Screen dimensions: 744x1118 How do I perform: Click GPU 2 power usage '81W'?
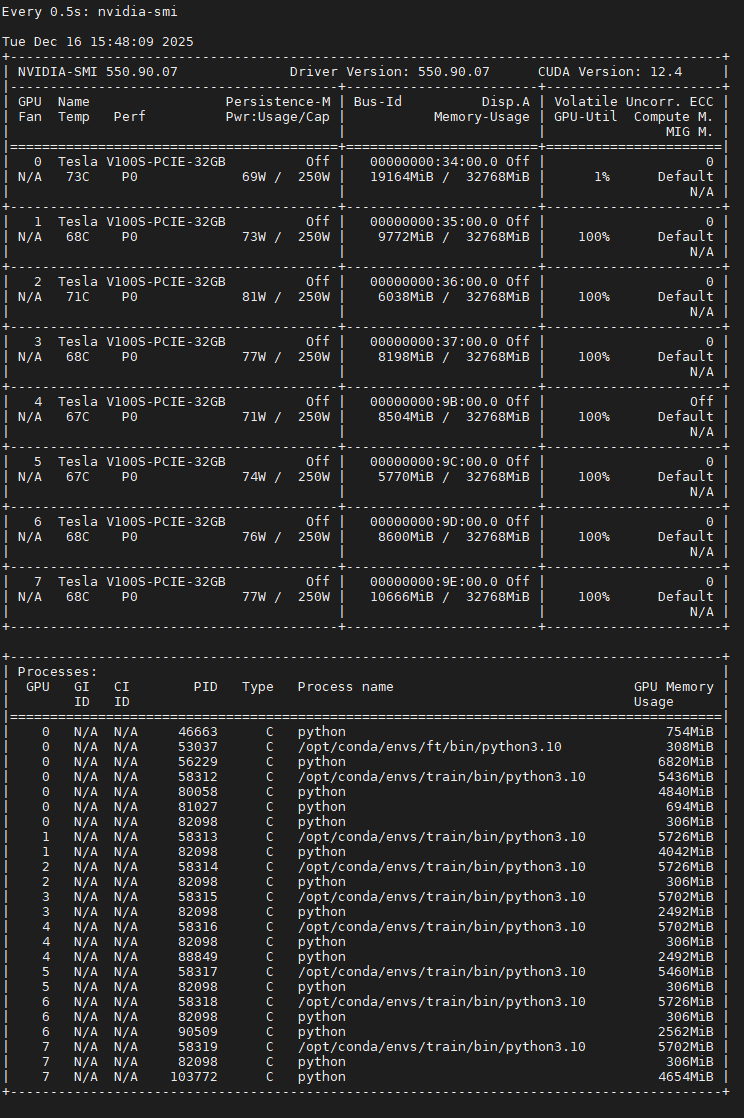(254, 297)
